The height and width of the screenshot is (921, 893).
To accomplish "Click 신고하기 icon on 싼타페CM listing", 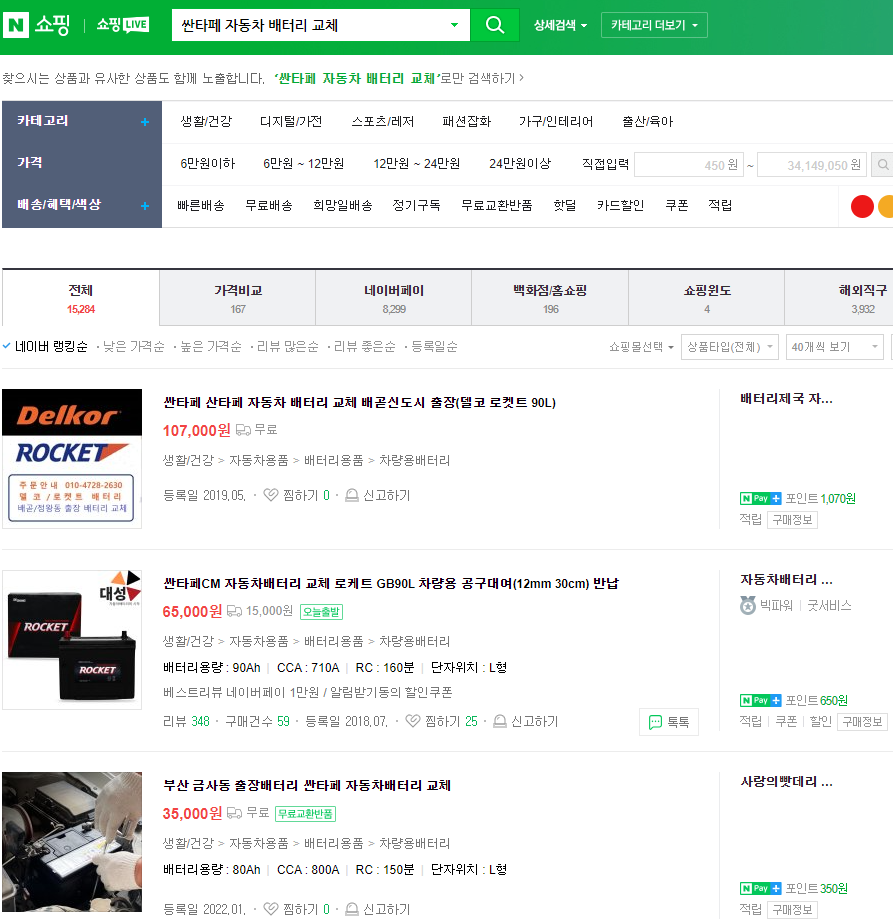I will coord(499,721).
